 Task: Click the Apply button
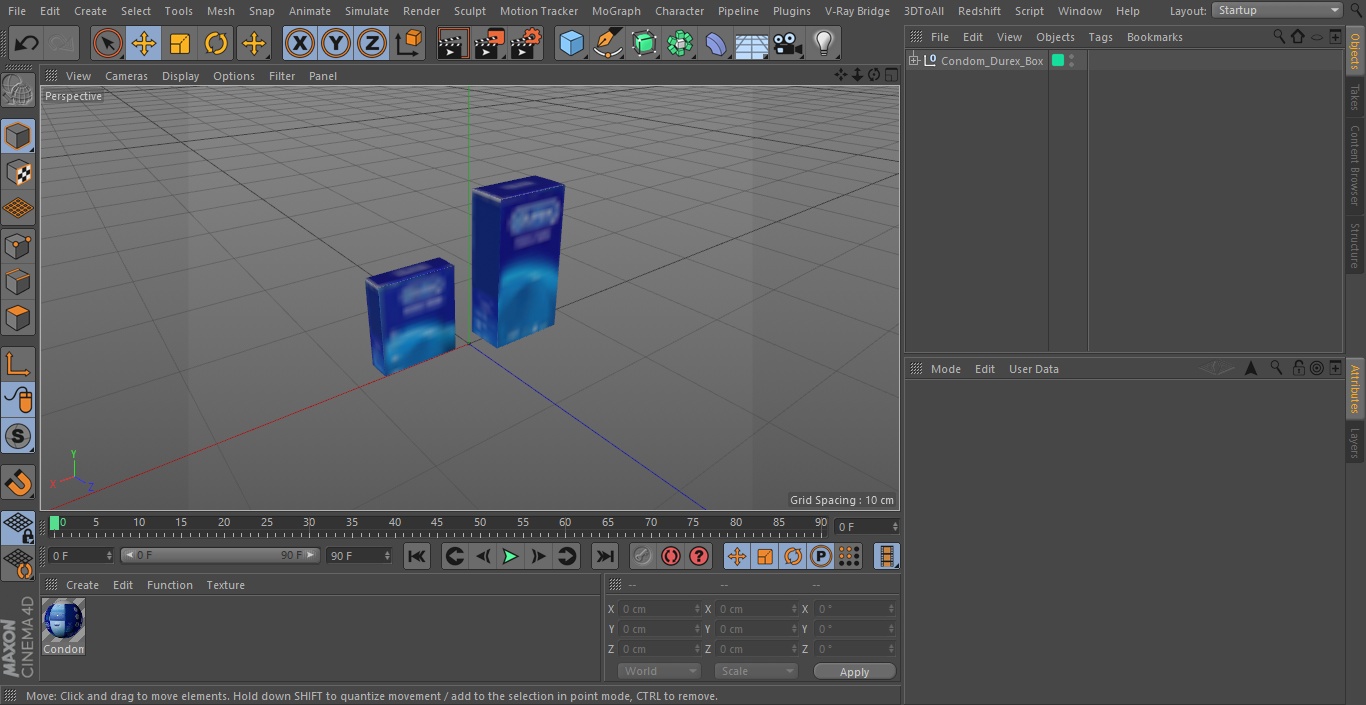[x=854, y=671]
